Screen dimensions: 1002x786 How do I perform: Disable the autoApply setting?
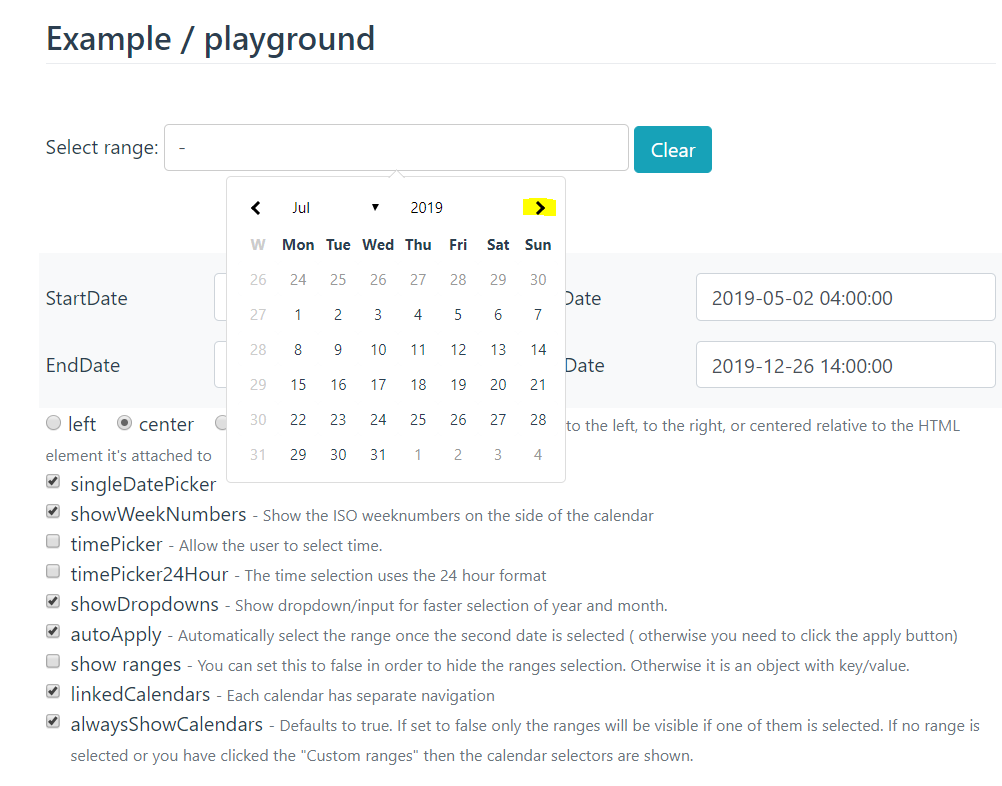pyautogui.click(x=52, y=631)
